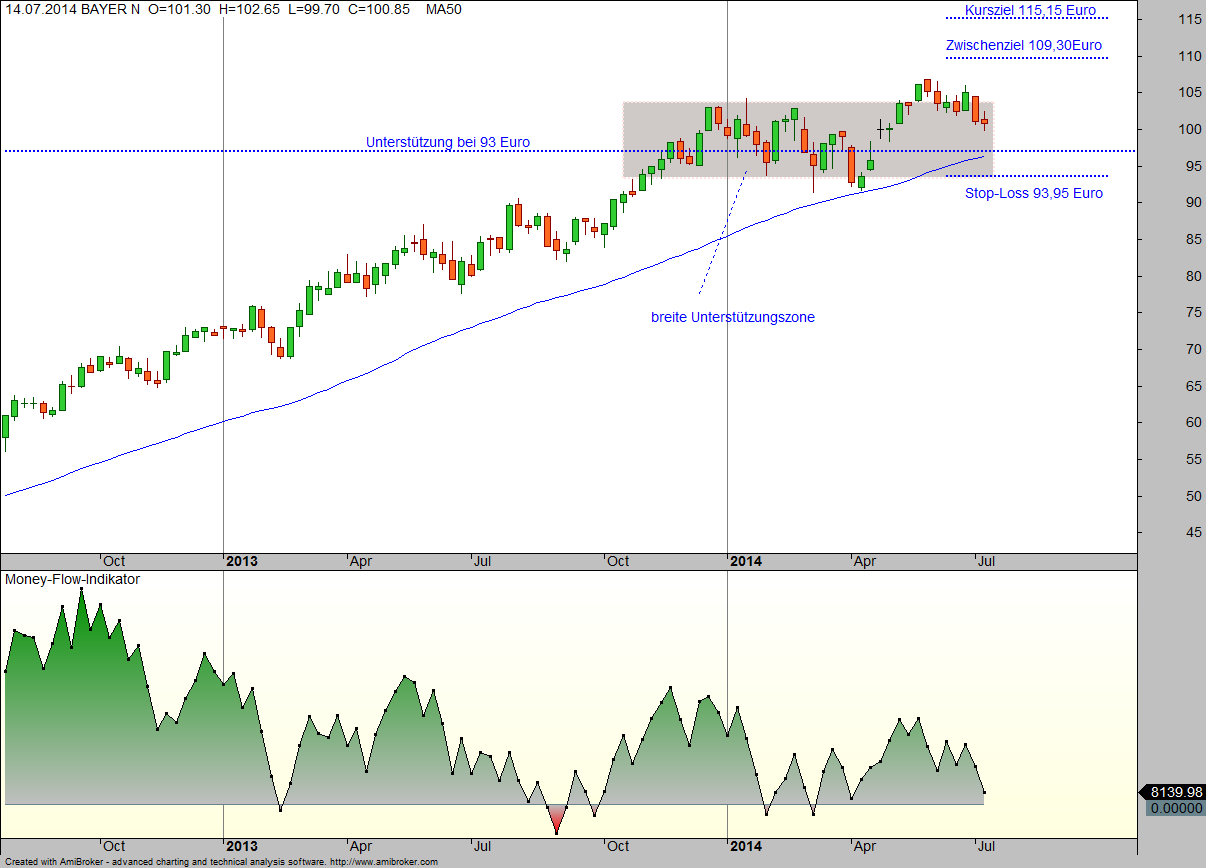The image size is (1206, 868).
Task: Click the 0.00000 zero-line value tag
Action: coord(1176,808)
